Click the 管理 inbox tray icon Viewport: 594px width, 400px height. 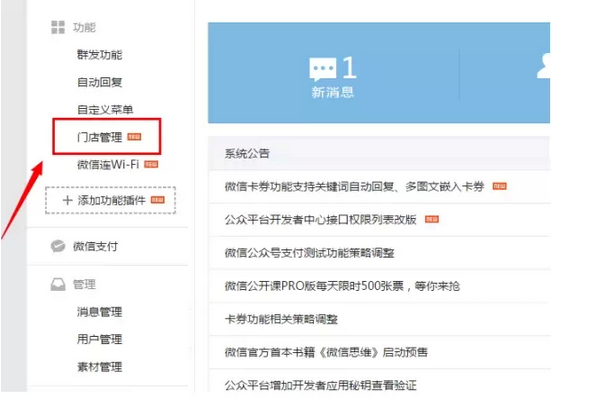58,284
